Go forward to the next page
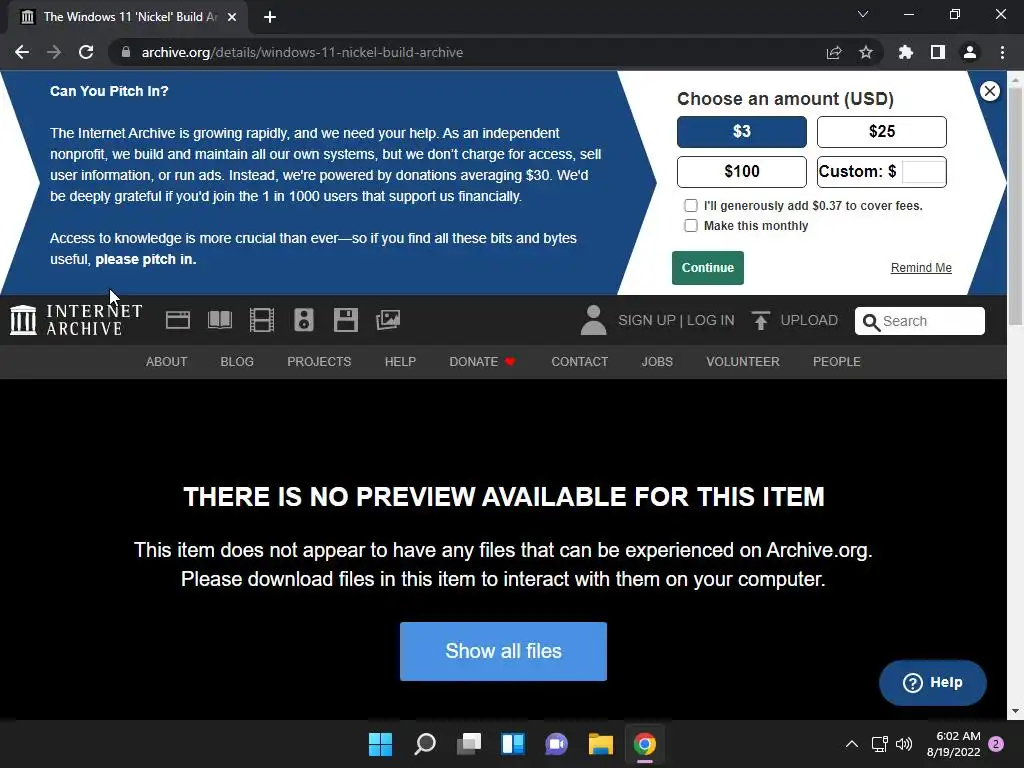 pos(54,52)
